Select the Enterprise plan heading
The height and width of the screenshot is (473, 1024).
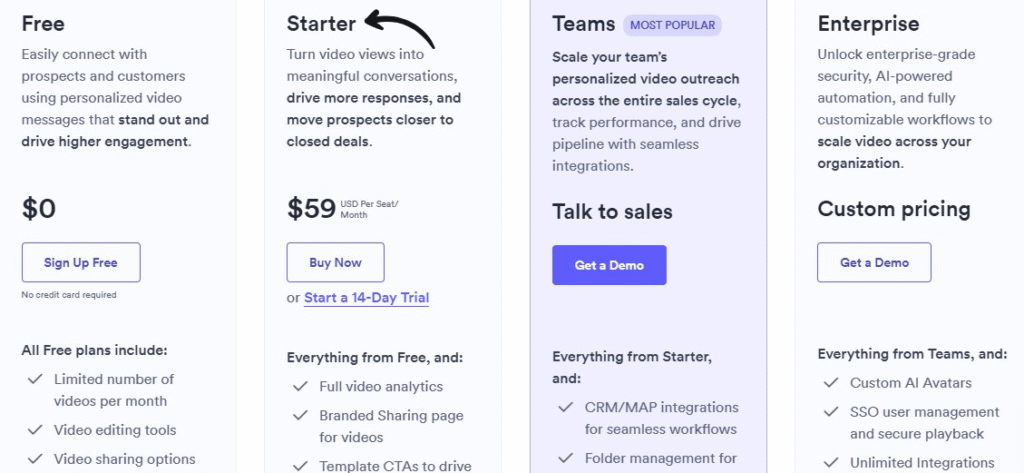pyautogui.click(x=869, y=23)
